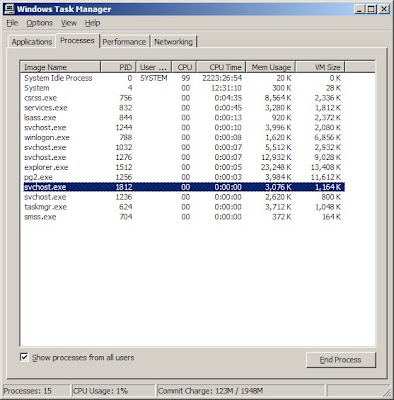The height and width of the screenshot is (400, 394).
Task: Toggle Show processes from all users checkbox
Action: click(x=24, y=357)
